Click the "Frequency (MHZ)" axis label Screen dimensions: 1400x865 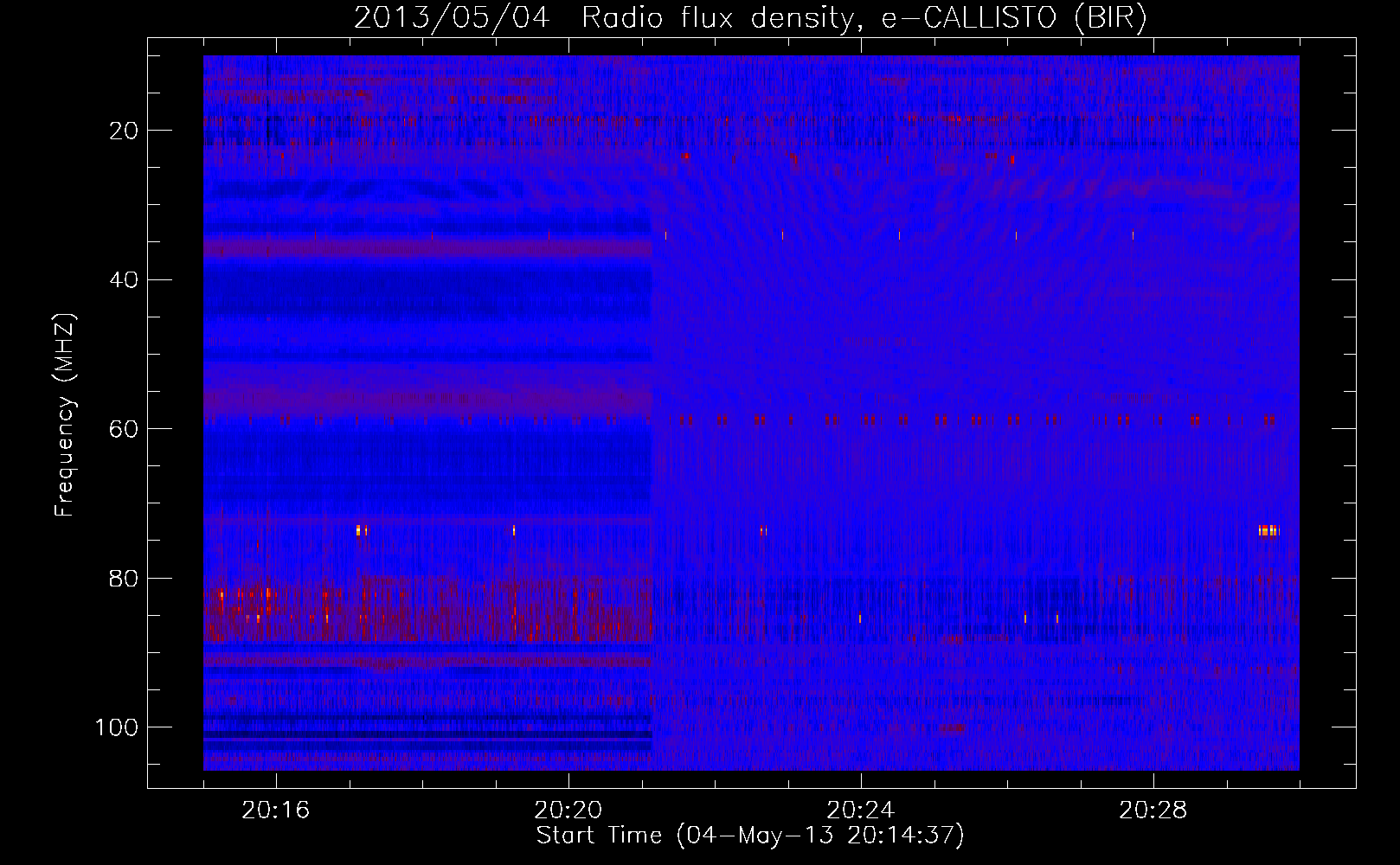tap(65, 415)
